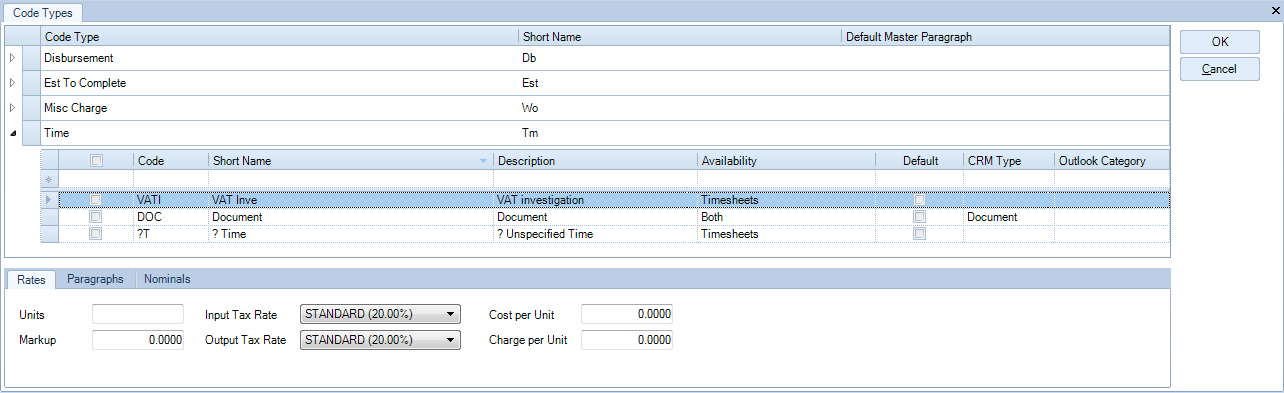
Task: Select the Code Types tab
Action: click(42, 13)
